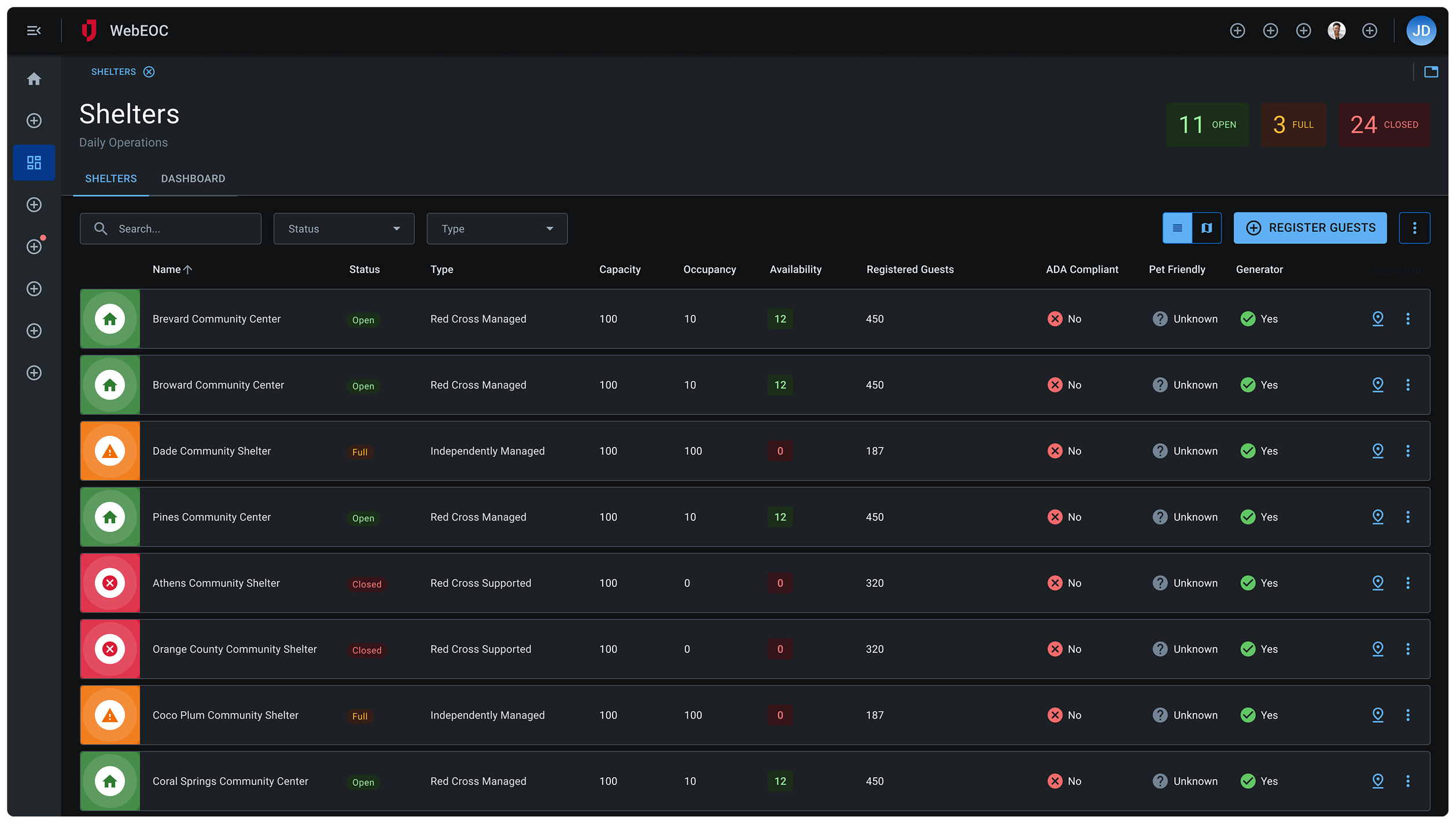Open the window panel icon top right
The image size is (1456, 824).
tap(1431, 72)
